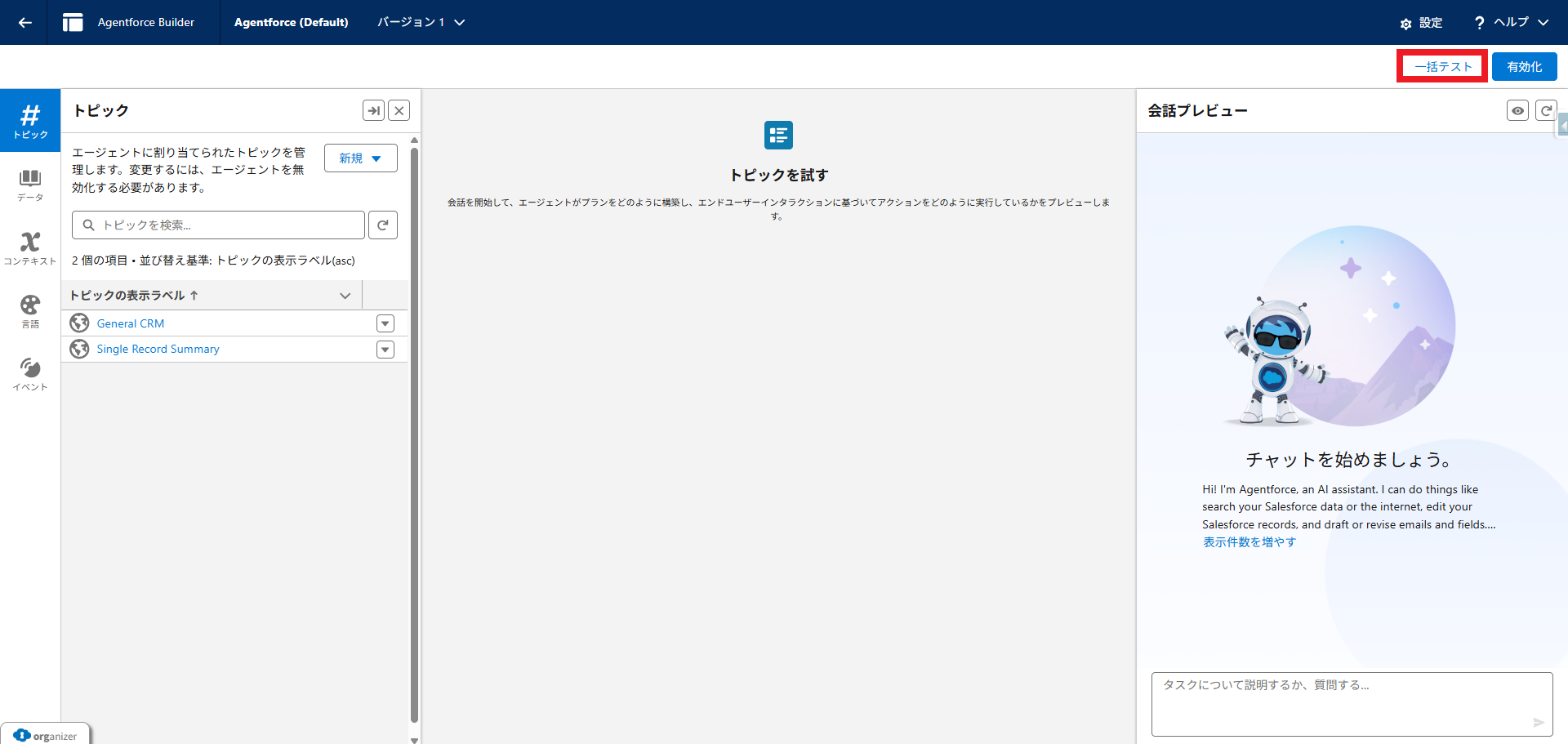
Task: Select the トピック sidebar tab
Action: 30,121
